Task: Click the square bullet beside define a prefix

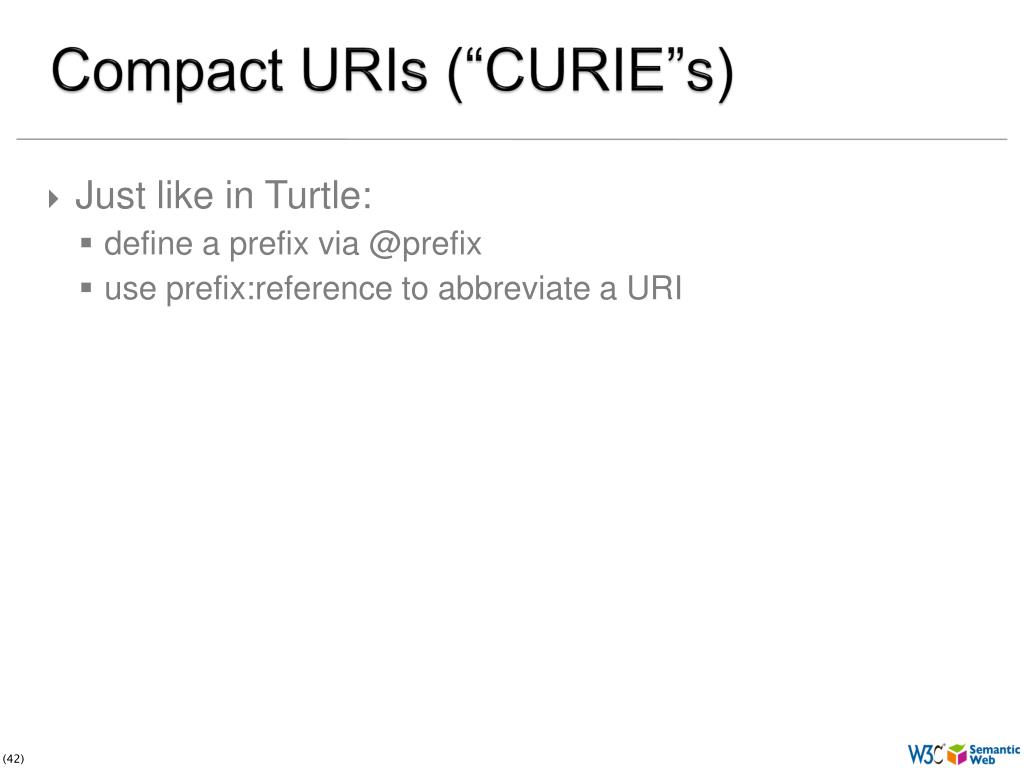Action: [x=86, y=244]
